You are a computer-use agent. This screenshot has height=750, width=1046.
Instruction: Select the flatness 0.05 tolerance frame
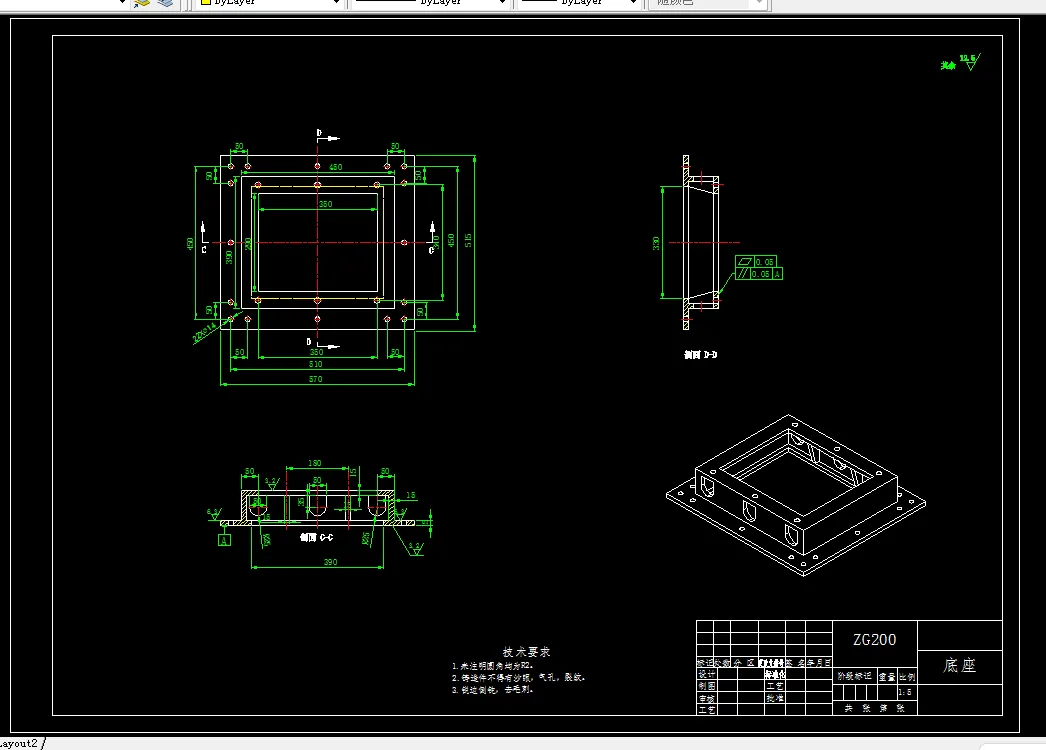756,262
